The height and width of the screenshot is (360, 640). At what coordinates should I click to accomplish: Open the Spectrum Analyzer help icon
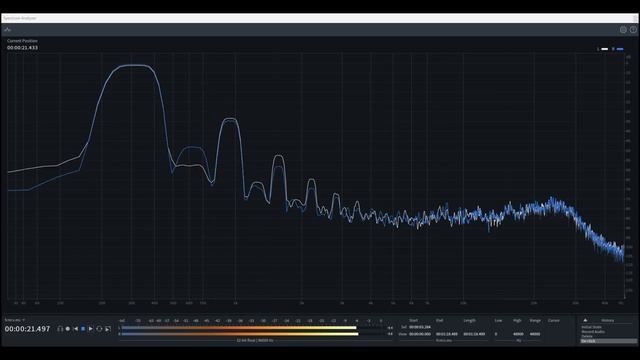pos(633,29)
